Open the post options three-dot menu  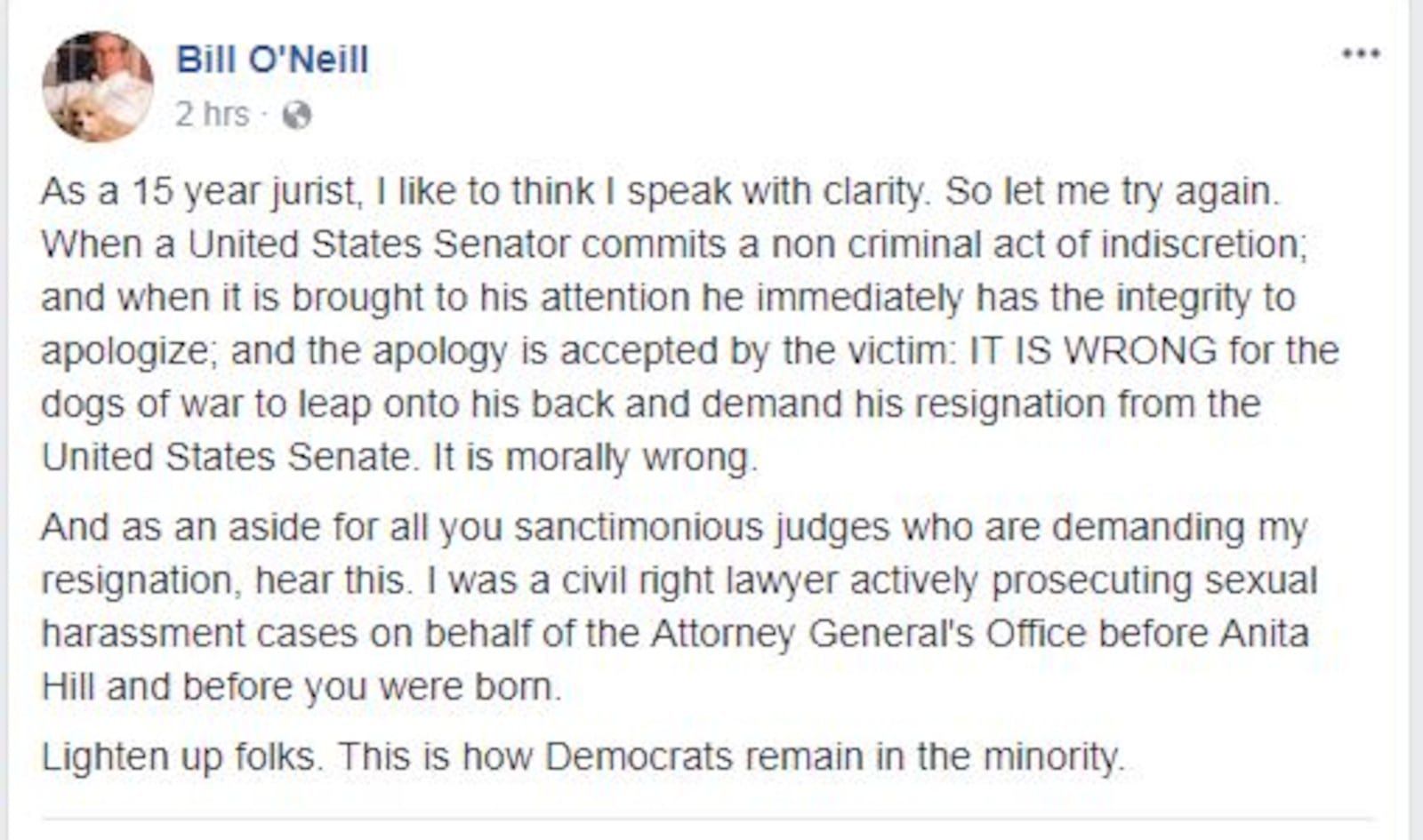coord(1361,54)
